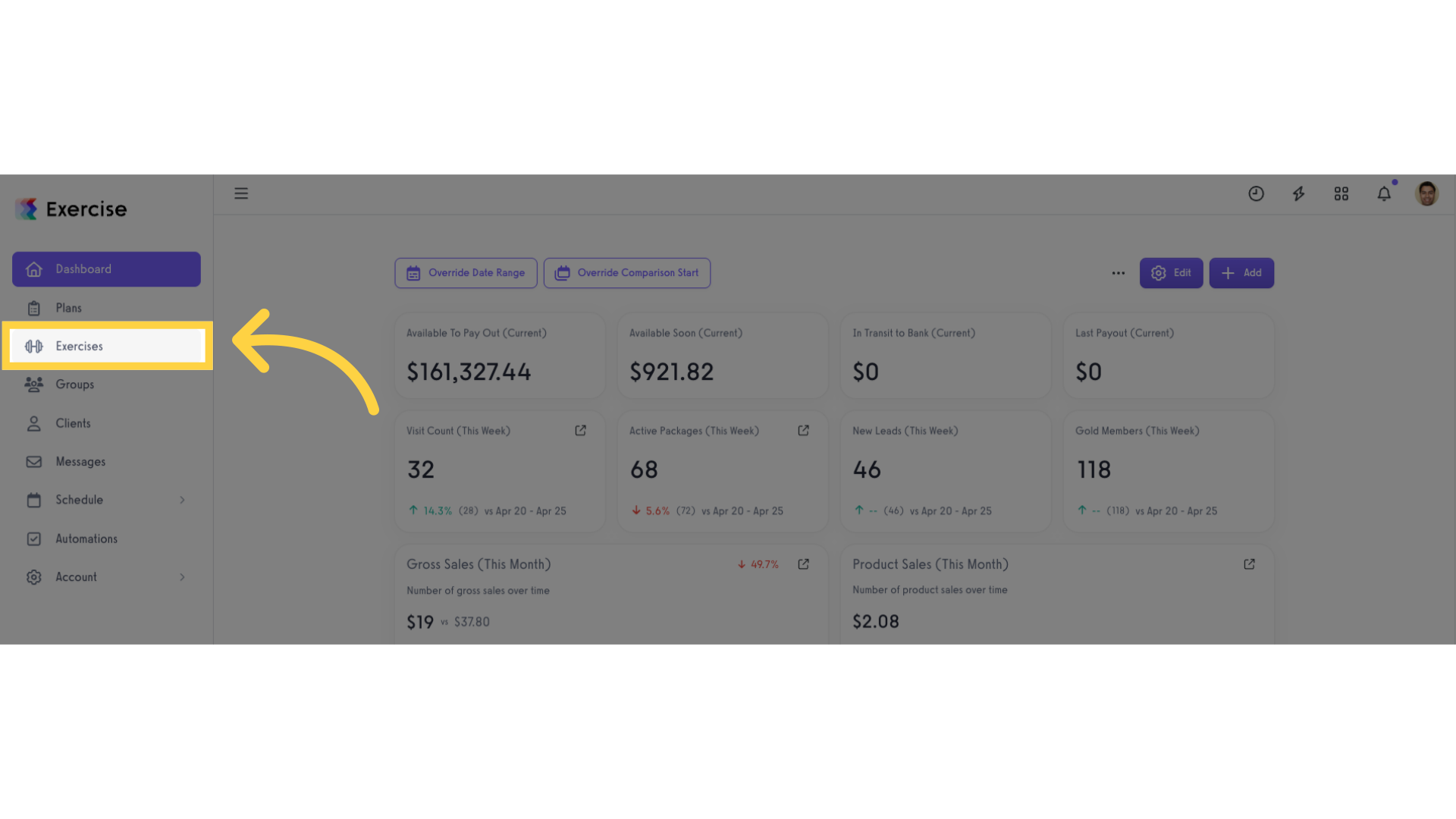This screenshot has height=819, width=1456.
Task: Open the user profile avatar
Action: 1426,193
